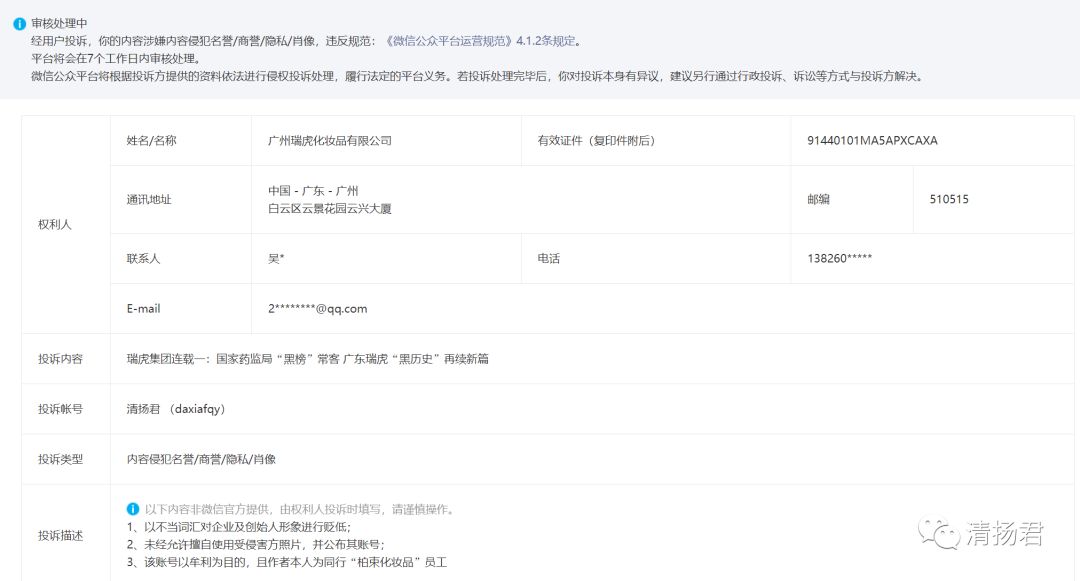Click the info icon in the 投诉描述 row
Viewport: 1080px width, 581px height.
(x=133, y=509)
